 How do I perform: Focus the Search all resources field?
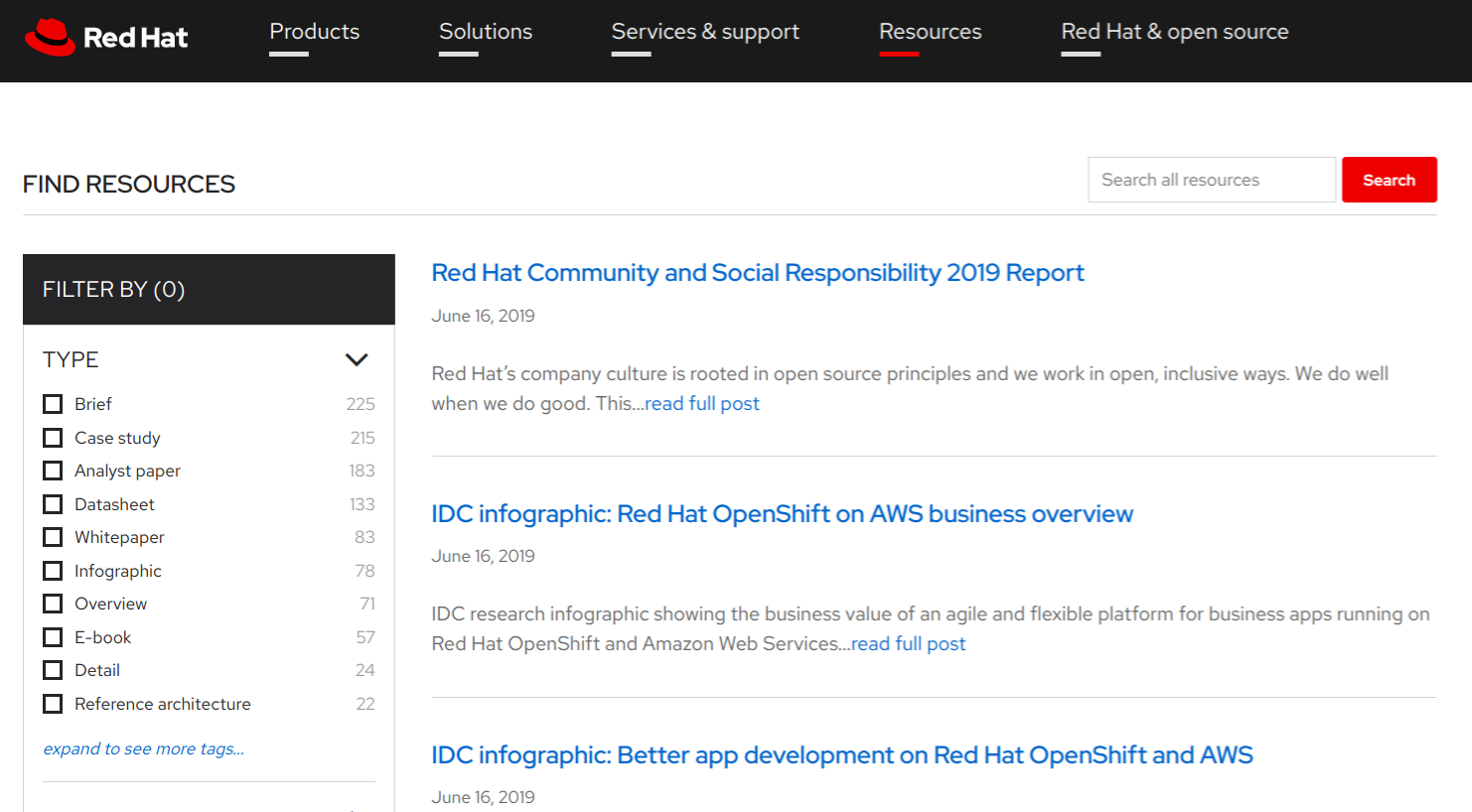pos(1211,180)
